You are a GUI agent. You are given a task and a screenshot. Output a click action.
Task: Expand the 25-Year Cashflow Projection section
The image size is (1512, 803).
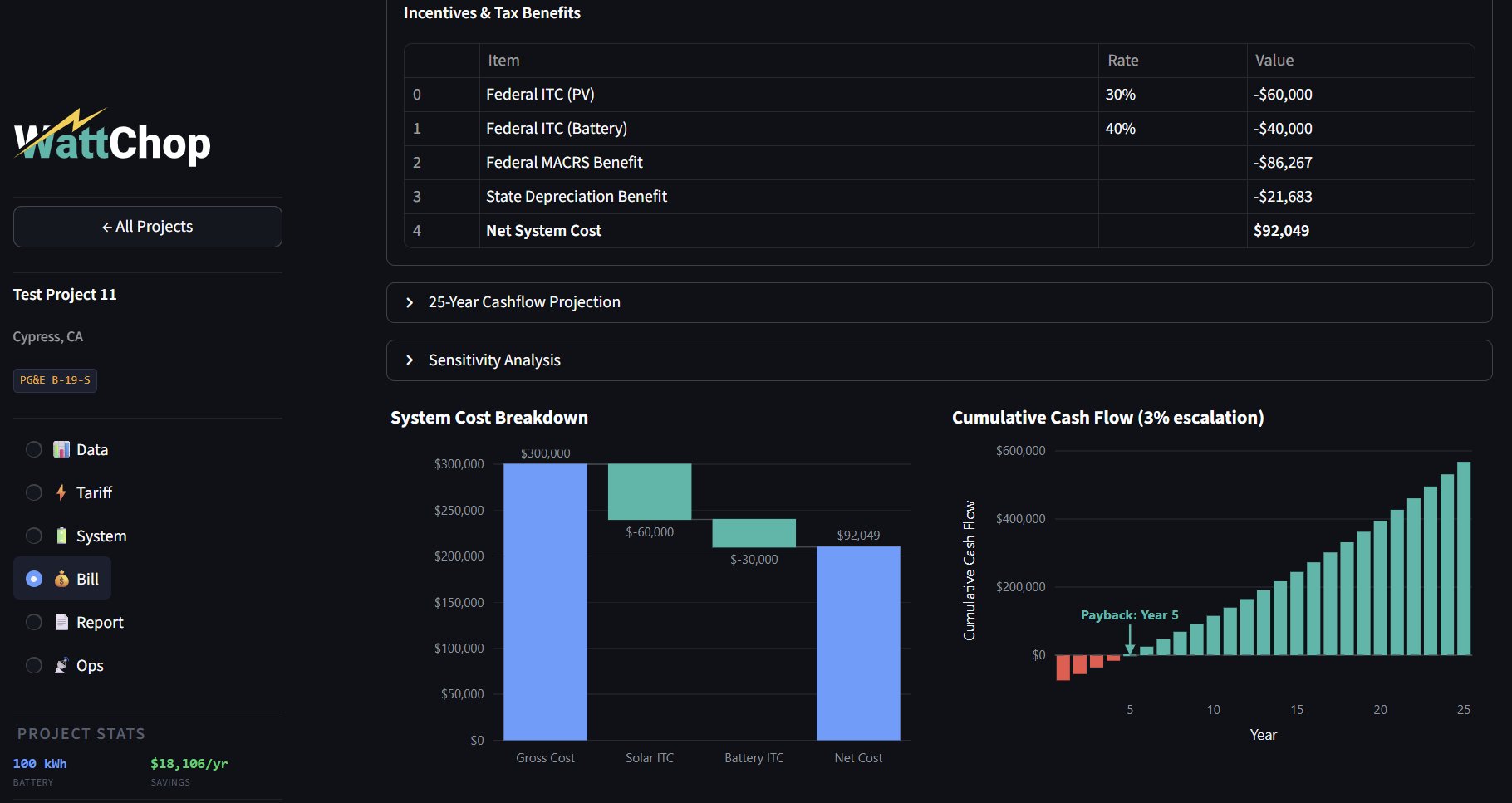(x=523, y=302)
